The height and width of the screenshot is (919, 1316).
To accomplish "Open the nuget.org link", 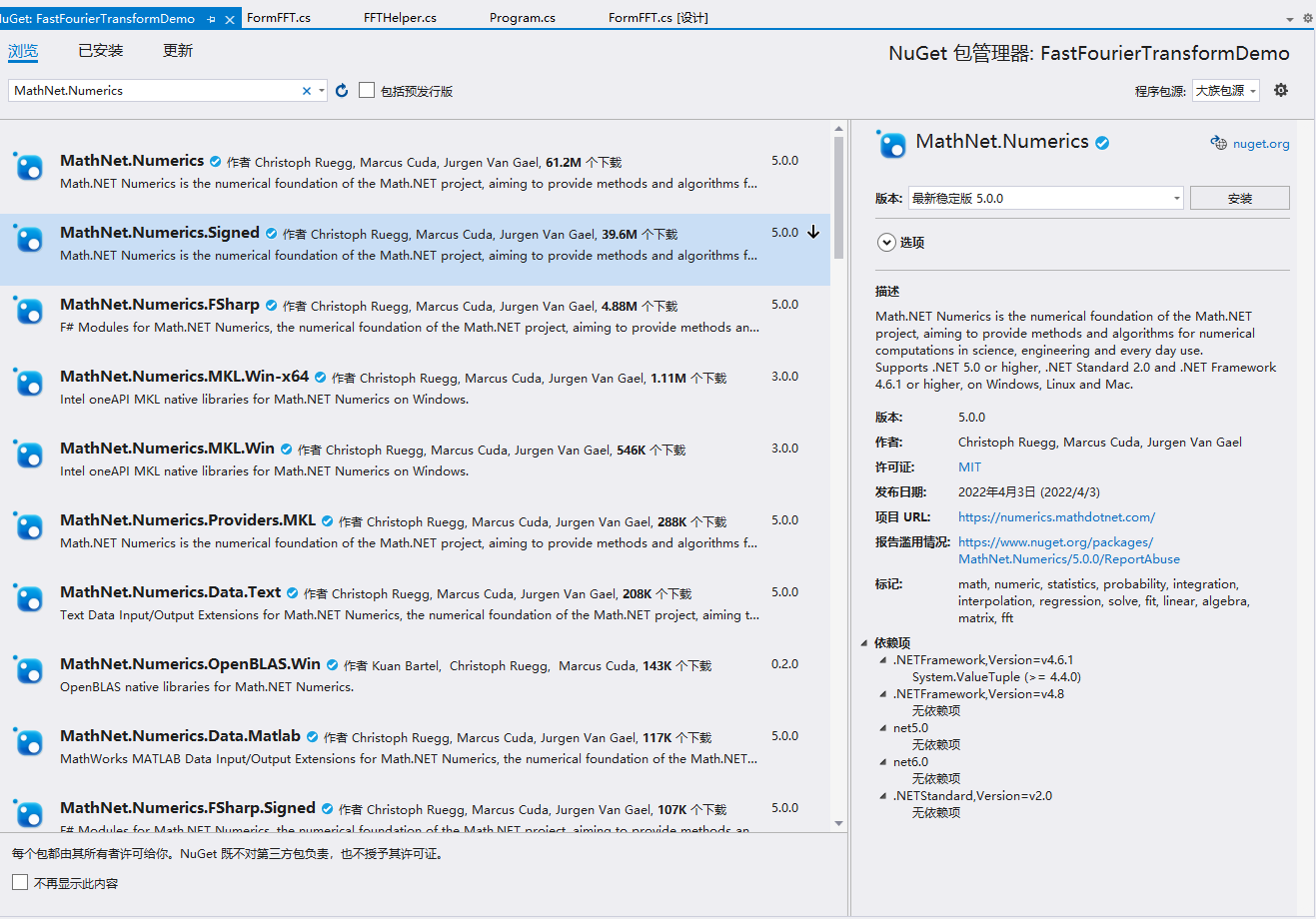I will [x=1261, y=144].
